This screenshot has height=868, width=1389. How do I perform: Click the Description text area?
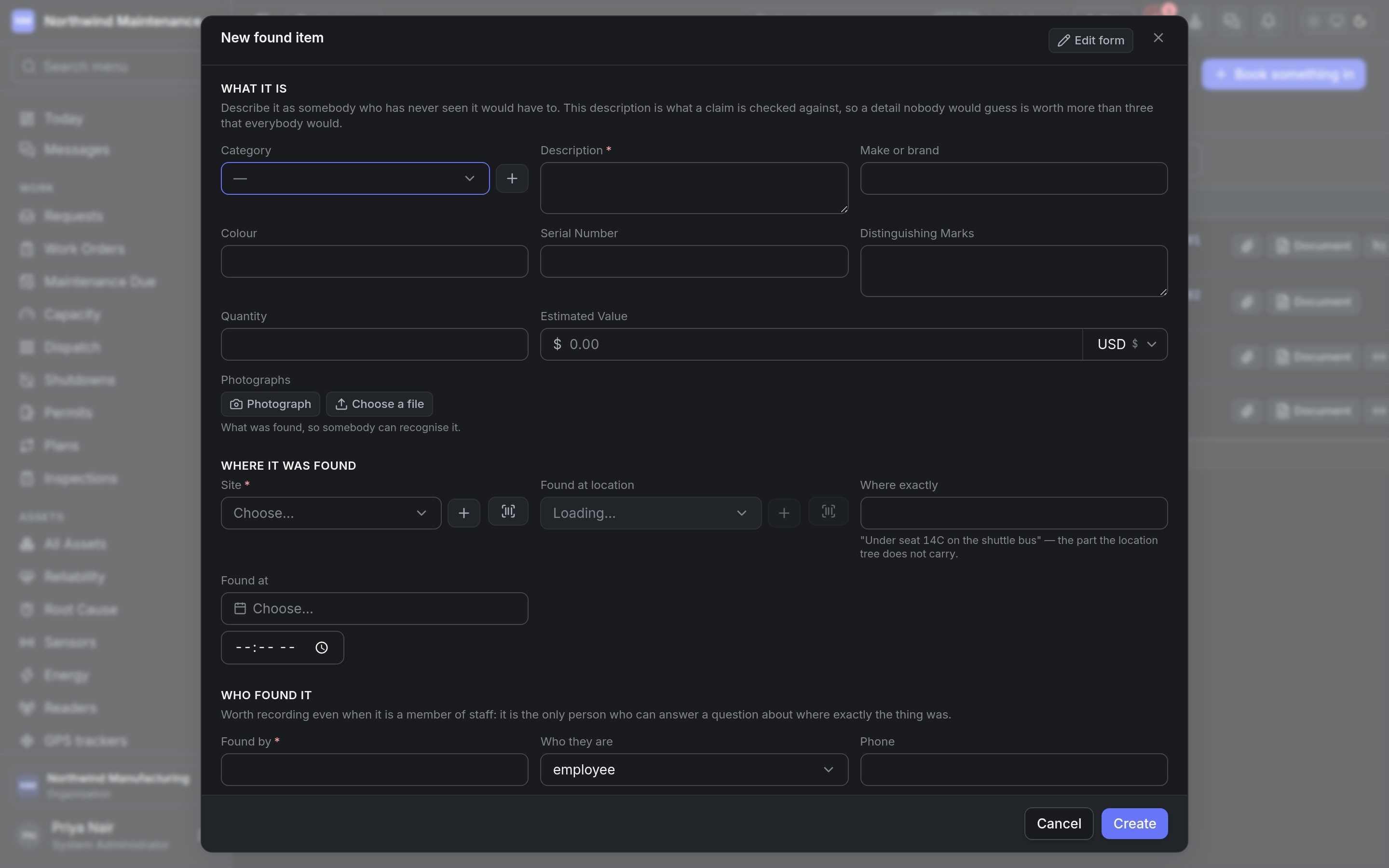point(694,188)
